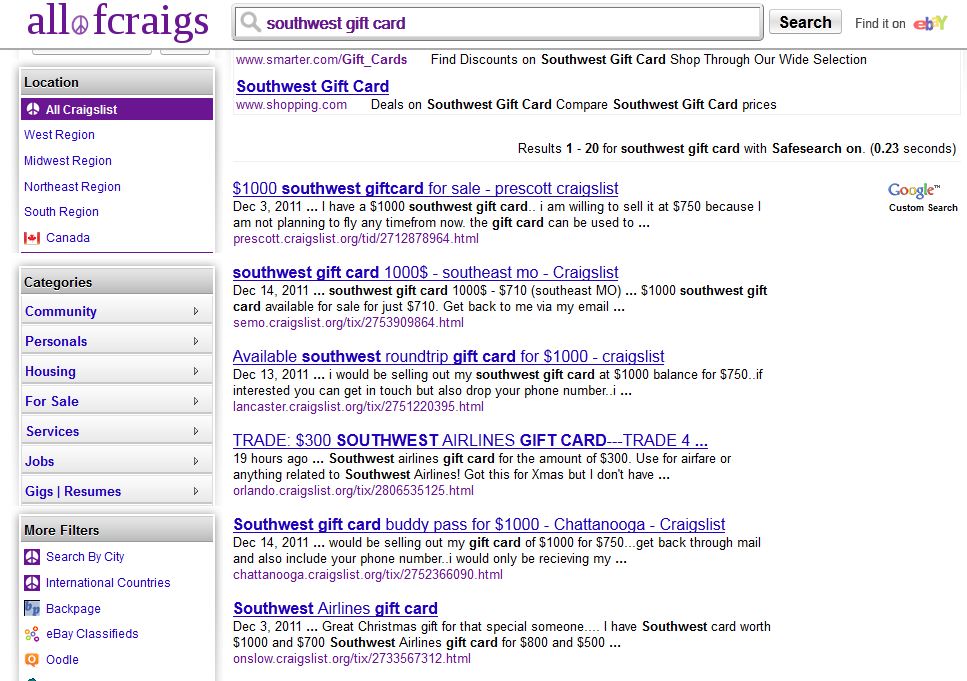The width and height of the screenshot is (967, 681).
Task: Expand the Community category arrow
Action: (196, 312)
